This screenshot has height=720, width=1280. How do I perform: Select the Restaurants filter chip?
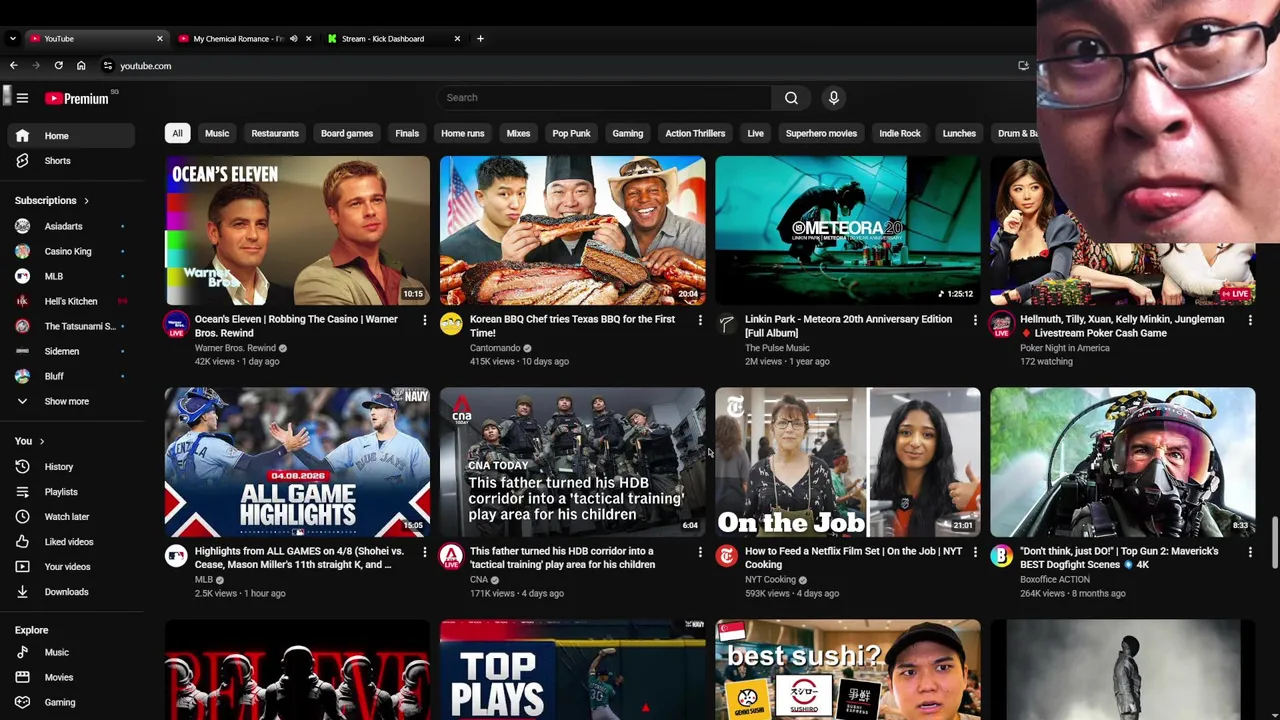(275, 133)
